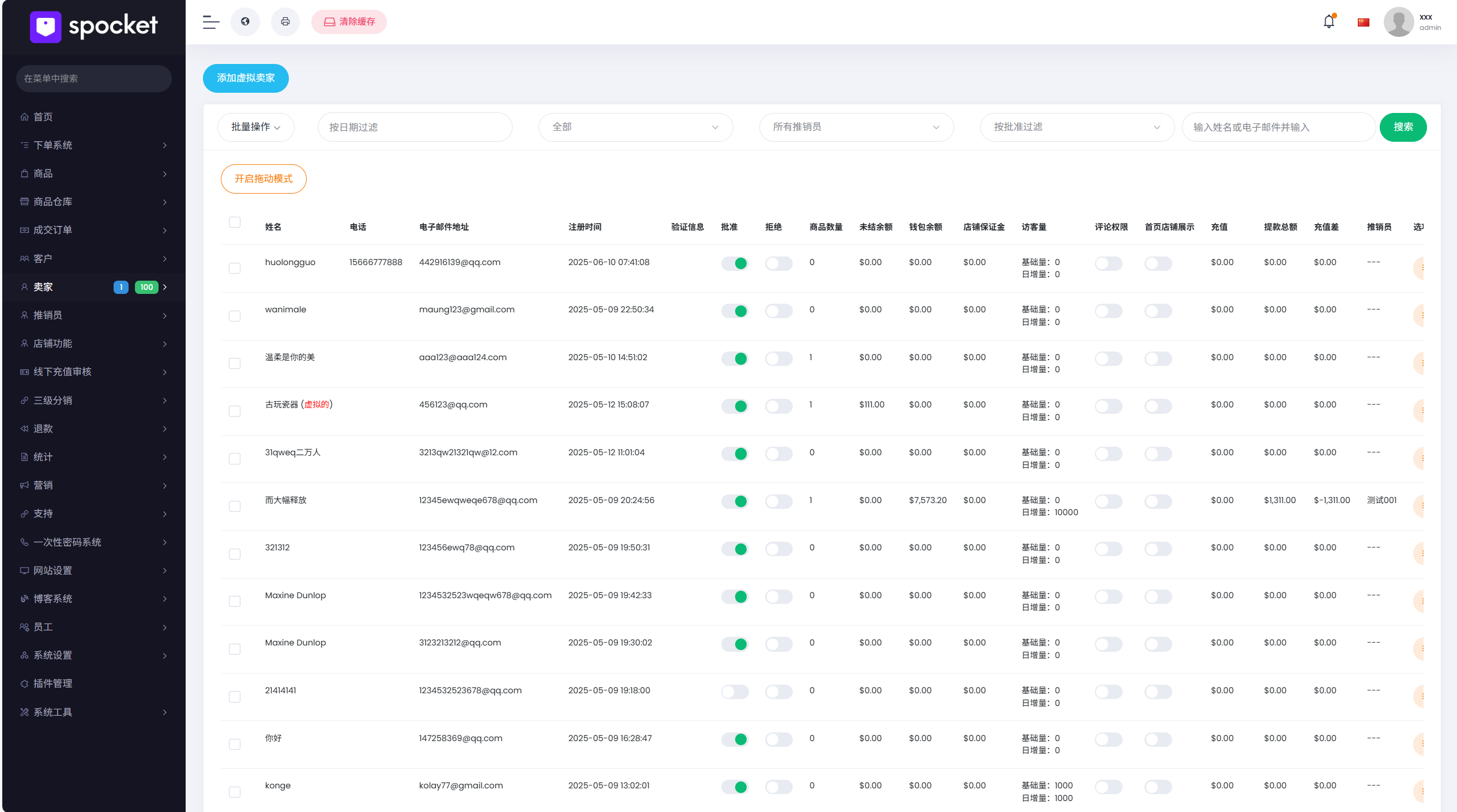This screenshot has height=812, width=1457.
Task: Check the select-all checkbox in table header
Action: click(x=235, y=222)
